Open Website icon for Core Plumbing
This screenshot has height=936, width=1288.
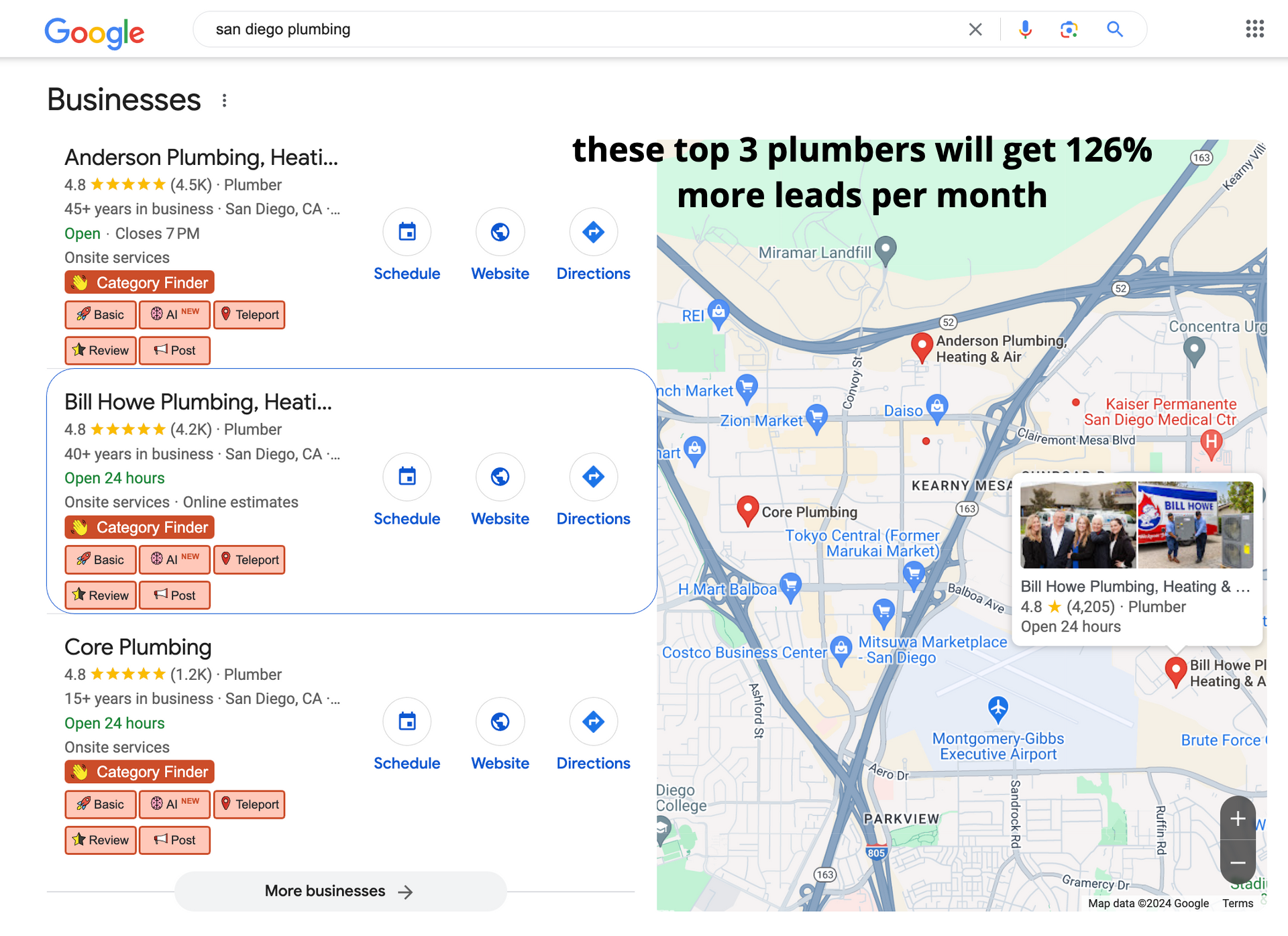pos(500,721)
